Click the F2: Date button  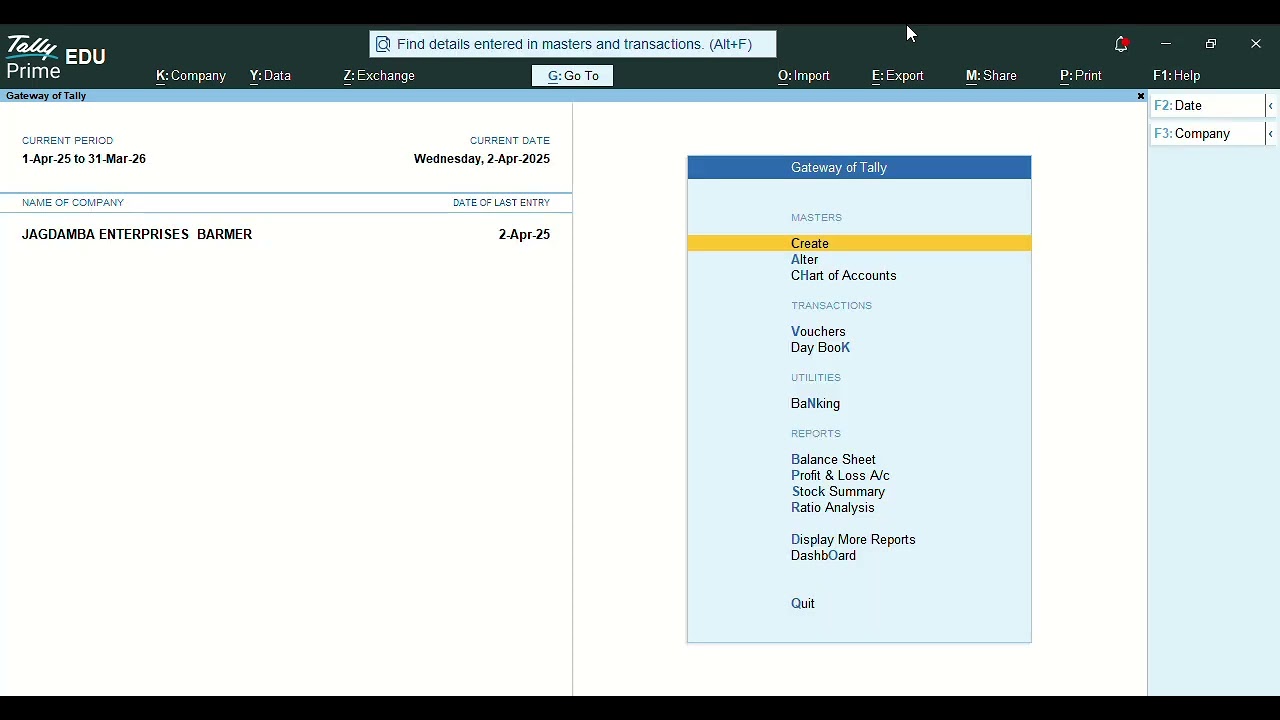[1208, 106]
